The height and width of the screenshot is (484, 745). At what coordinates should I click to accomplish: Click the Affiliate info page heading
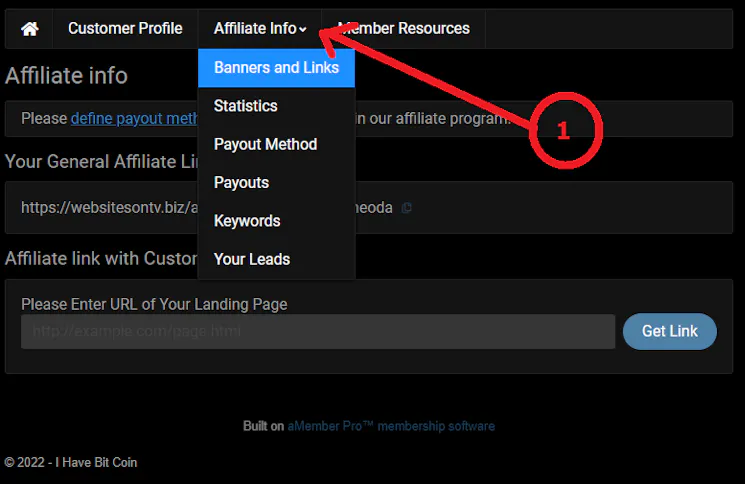pyautogui.click(x=66, y=76)
